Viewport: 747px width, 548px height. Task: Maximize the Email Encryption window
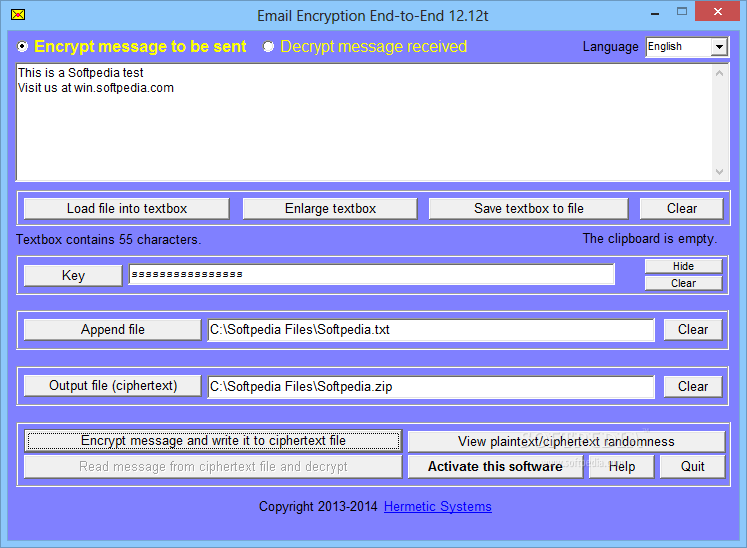click(x=682, y=12)
